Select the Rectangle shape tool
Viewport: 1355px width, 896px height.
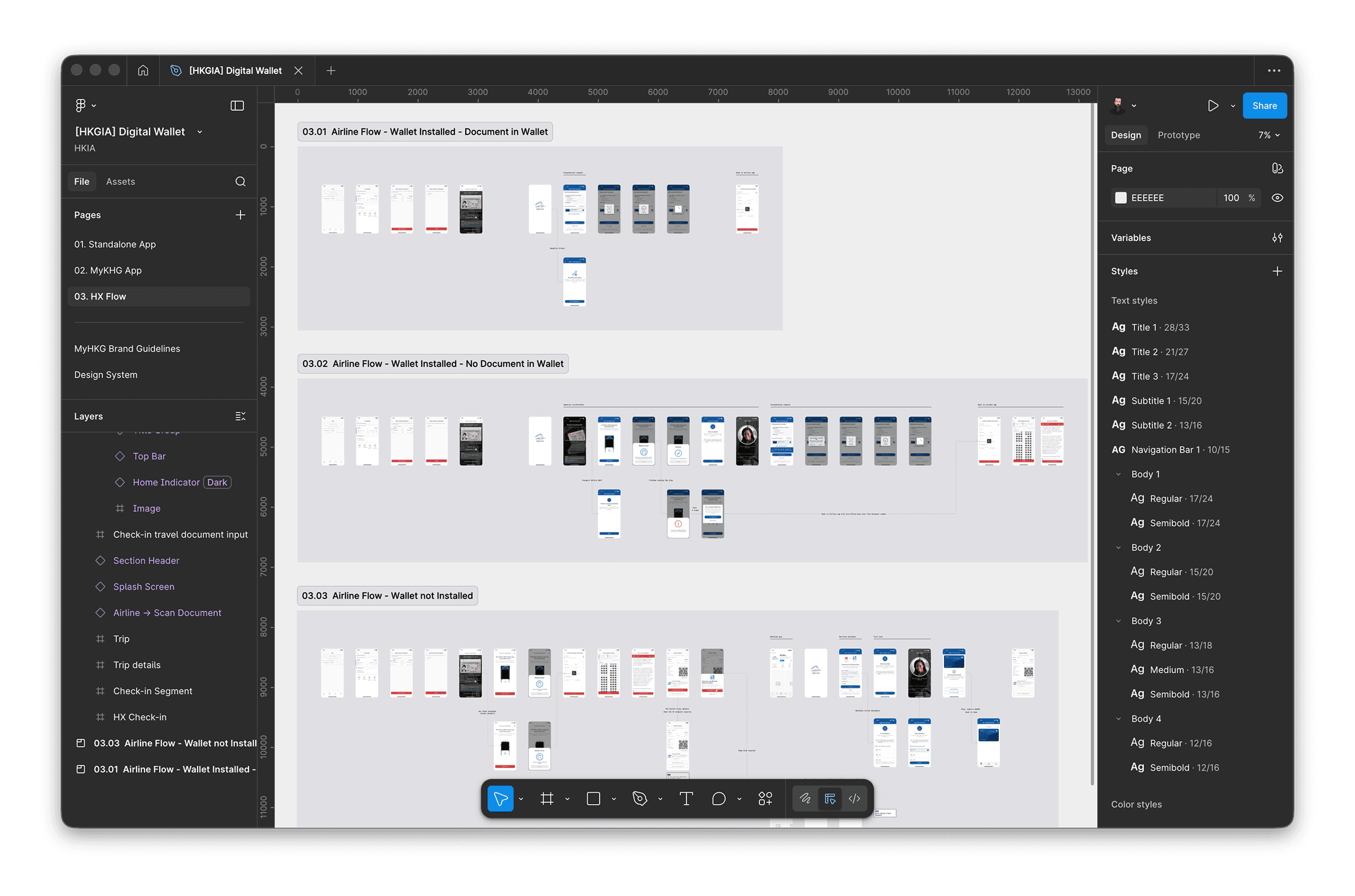[x=593, y=798]
